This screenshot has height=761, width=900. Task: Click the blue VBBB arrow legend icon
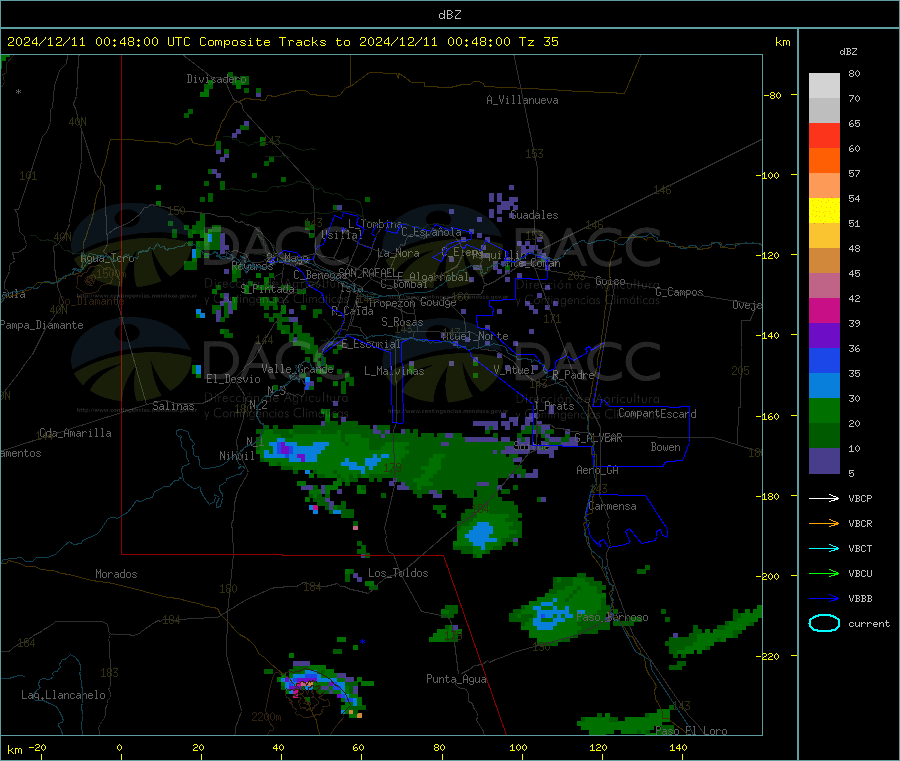(824, 598)
